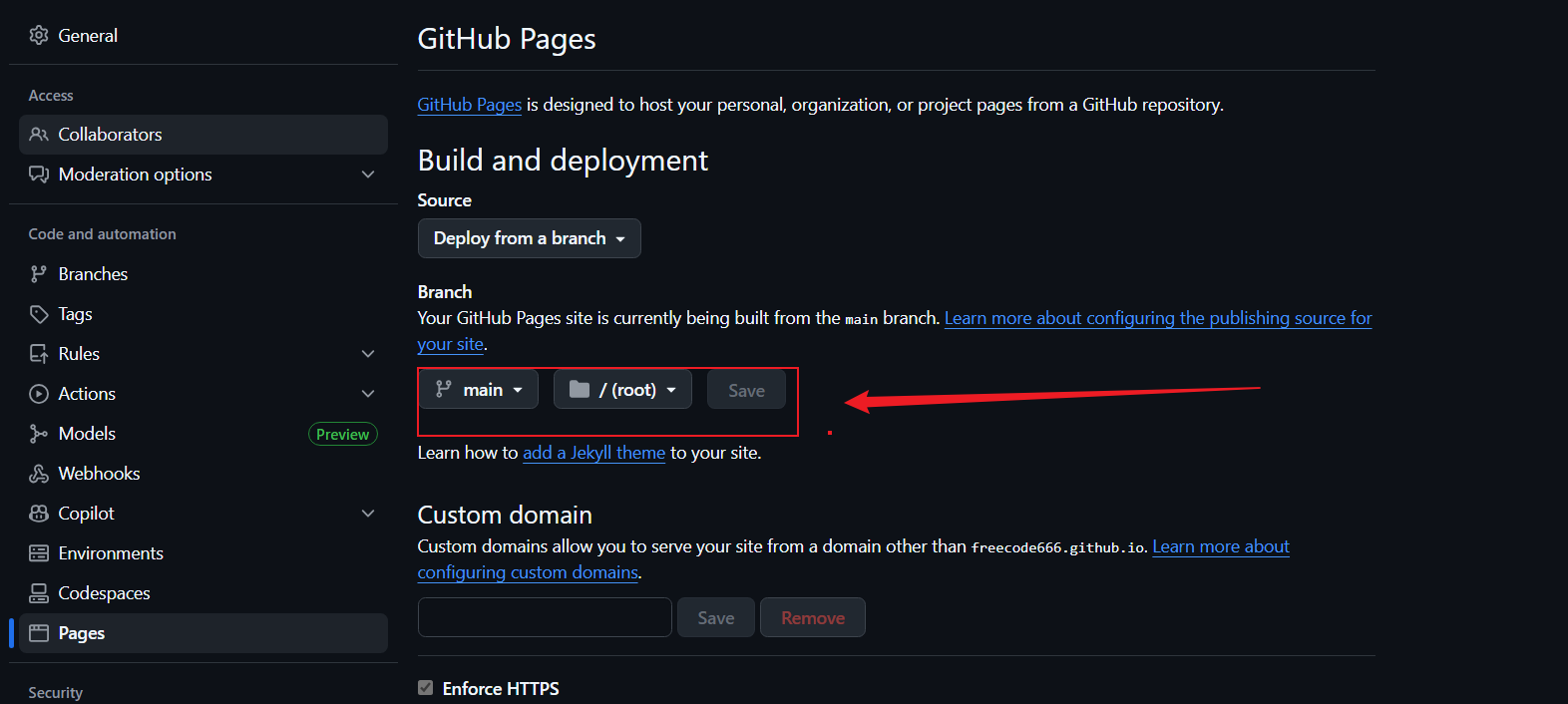Expand the Copilot settings chevron
Image resolution: width=1568 pixels, height=704 pixels.
click(x=368, y=514)
